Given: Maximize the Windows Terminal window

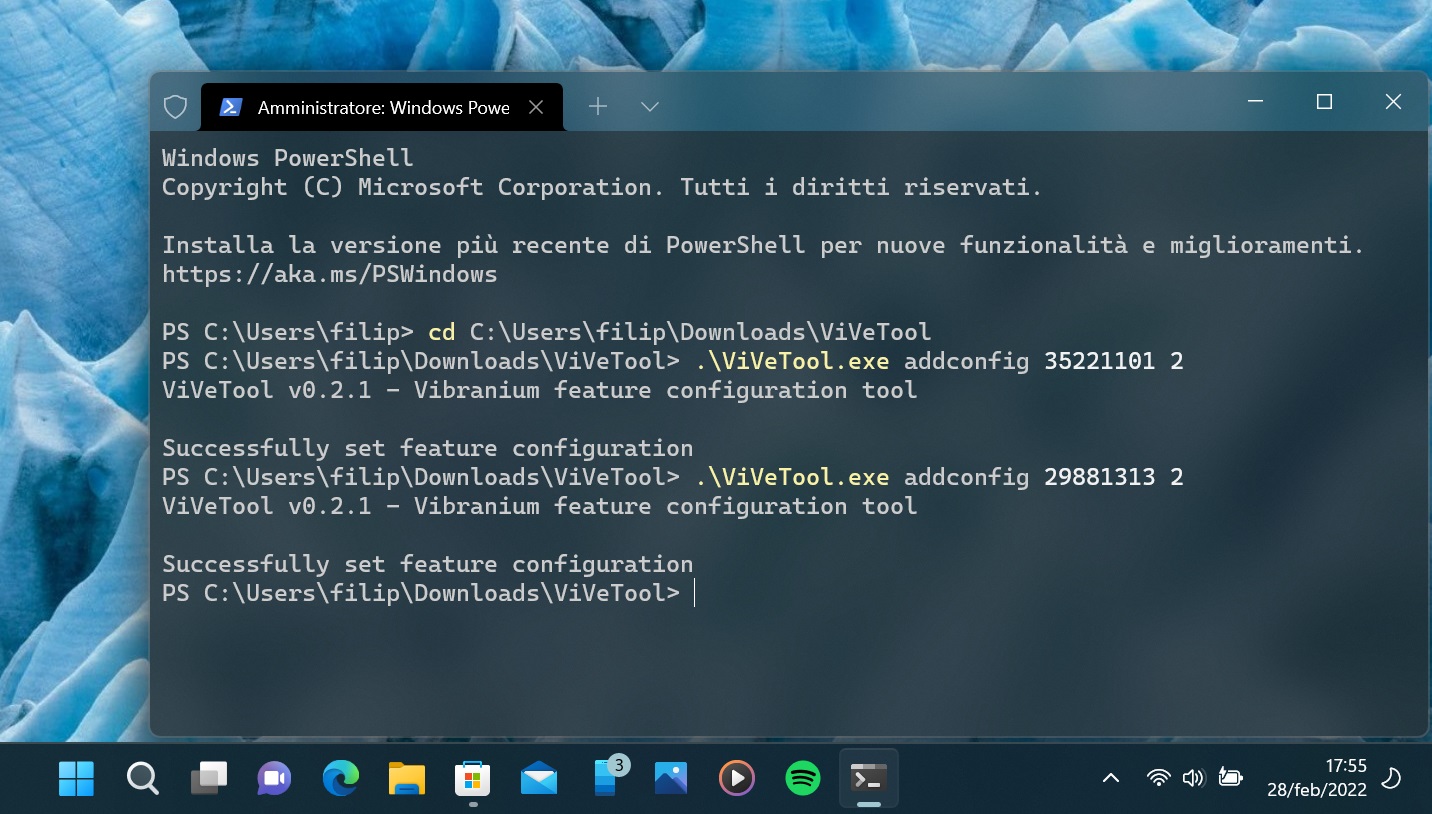Looking at the screenshot, I should (x=1324, y=102).
